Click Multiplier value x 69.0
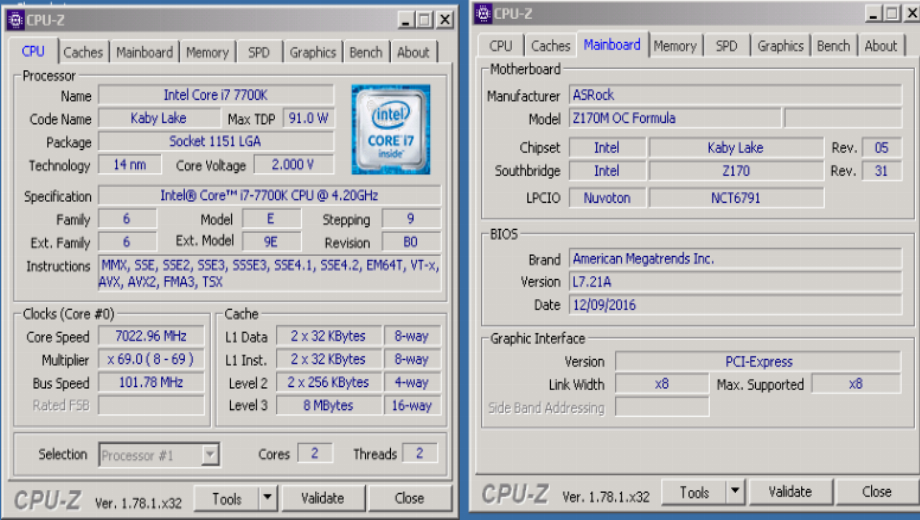This screenshot has width=920, height=520. point(151,359)
